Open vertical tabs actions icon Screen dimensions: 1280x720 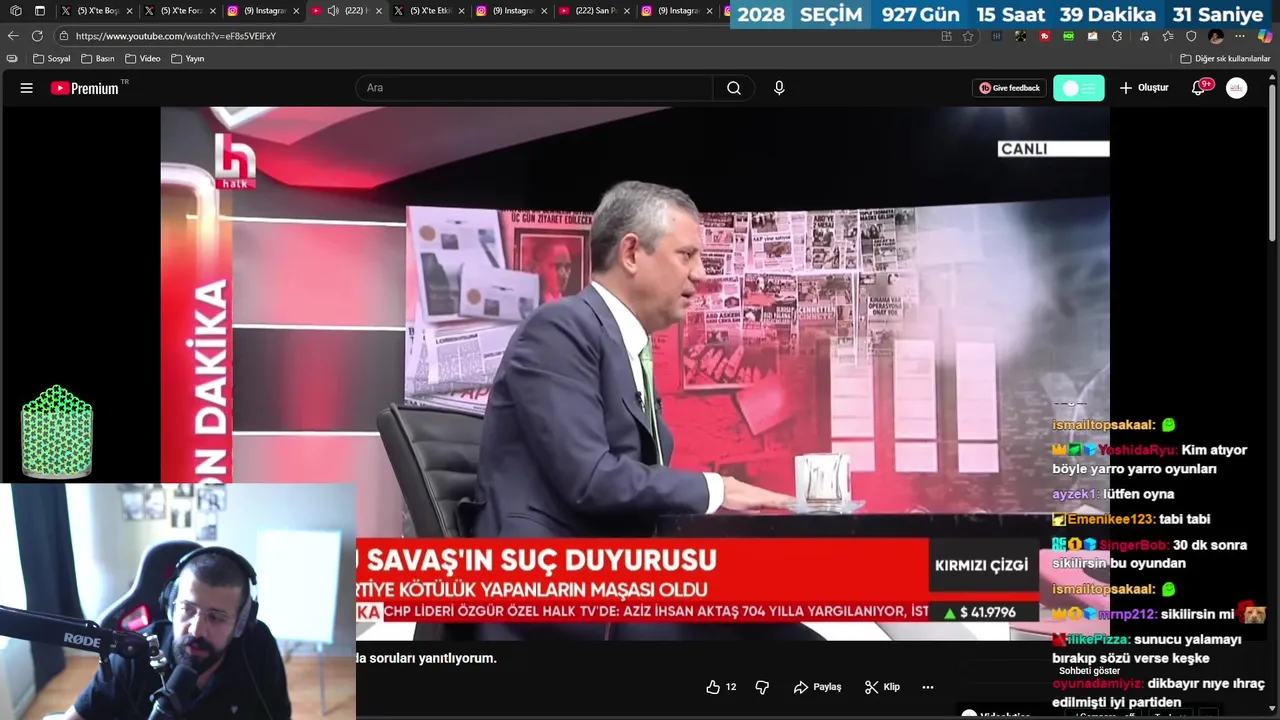pos(40,11)
